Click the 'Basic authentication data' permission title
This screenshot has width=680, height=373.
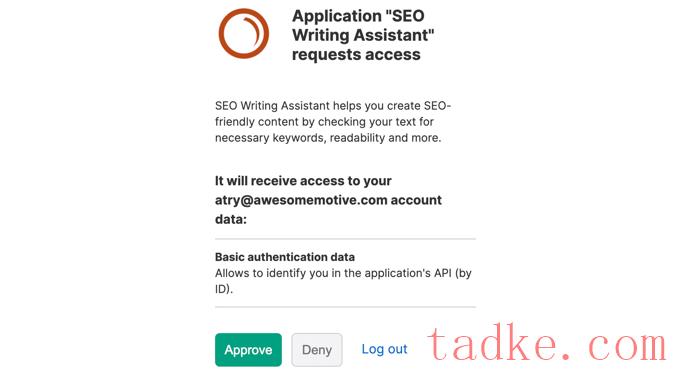pos(285,257)
